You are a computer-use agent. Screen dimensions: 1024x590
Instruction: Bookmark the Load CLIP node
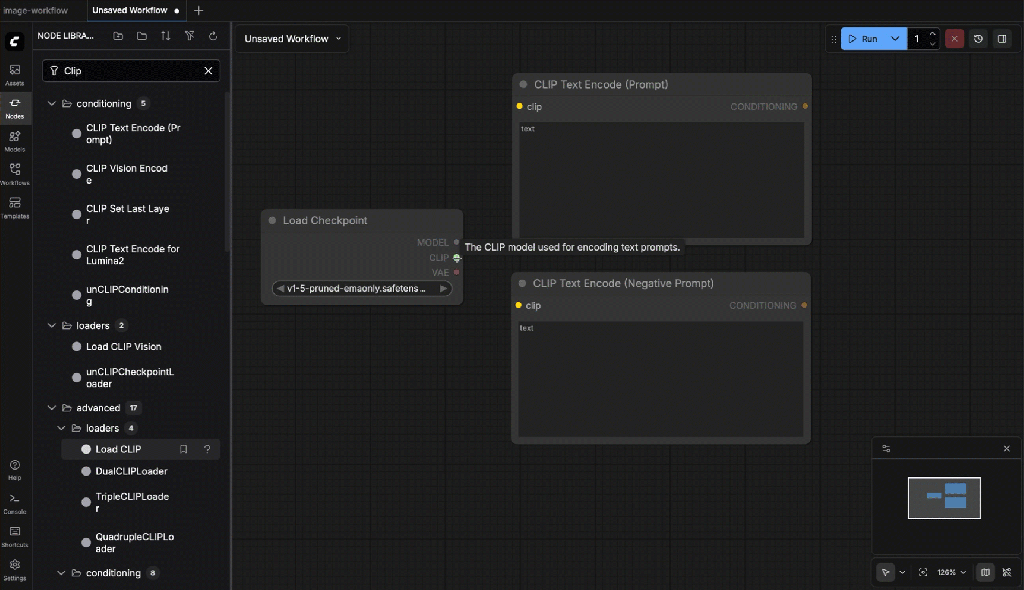(x=183, y=450)
